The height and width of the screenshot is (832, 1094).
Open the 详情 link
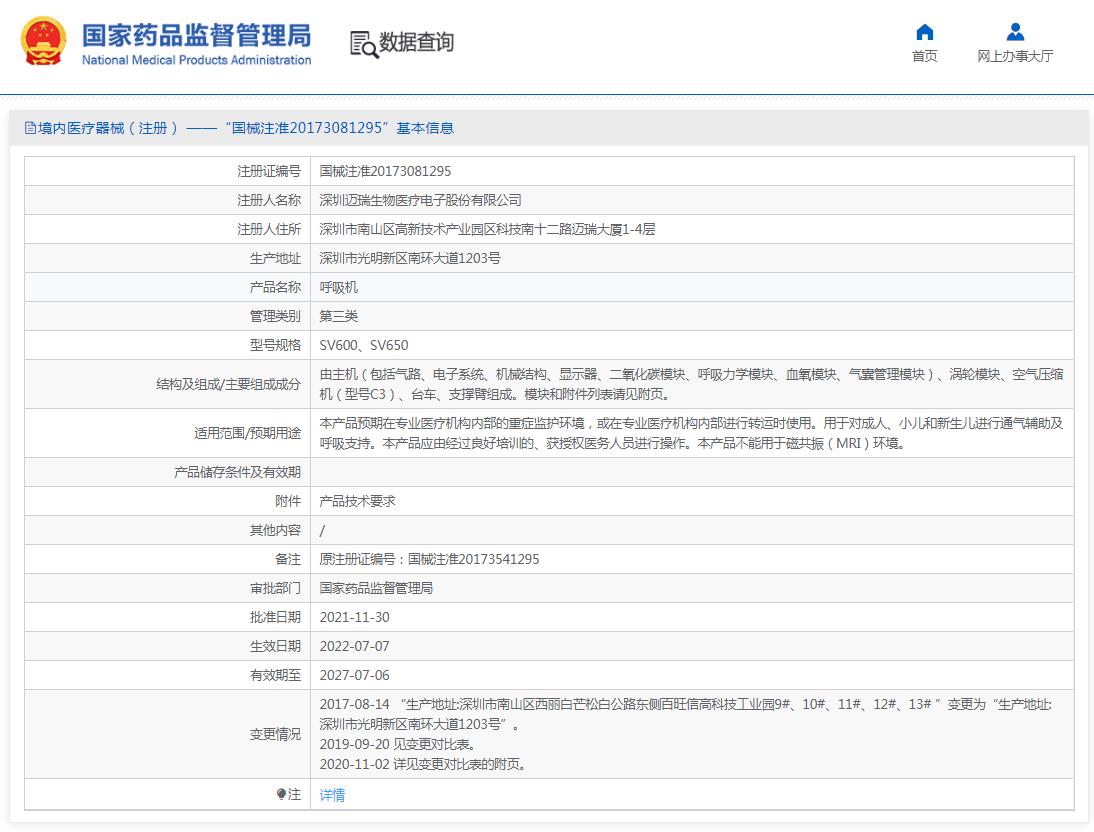tap(332, 794)
